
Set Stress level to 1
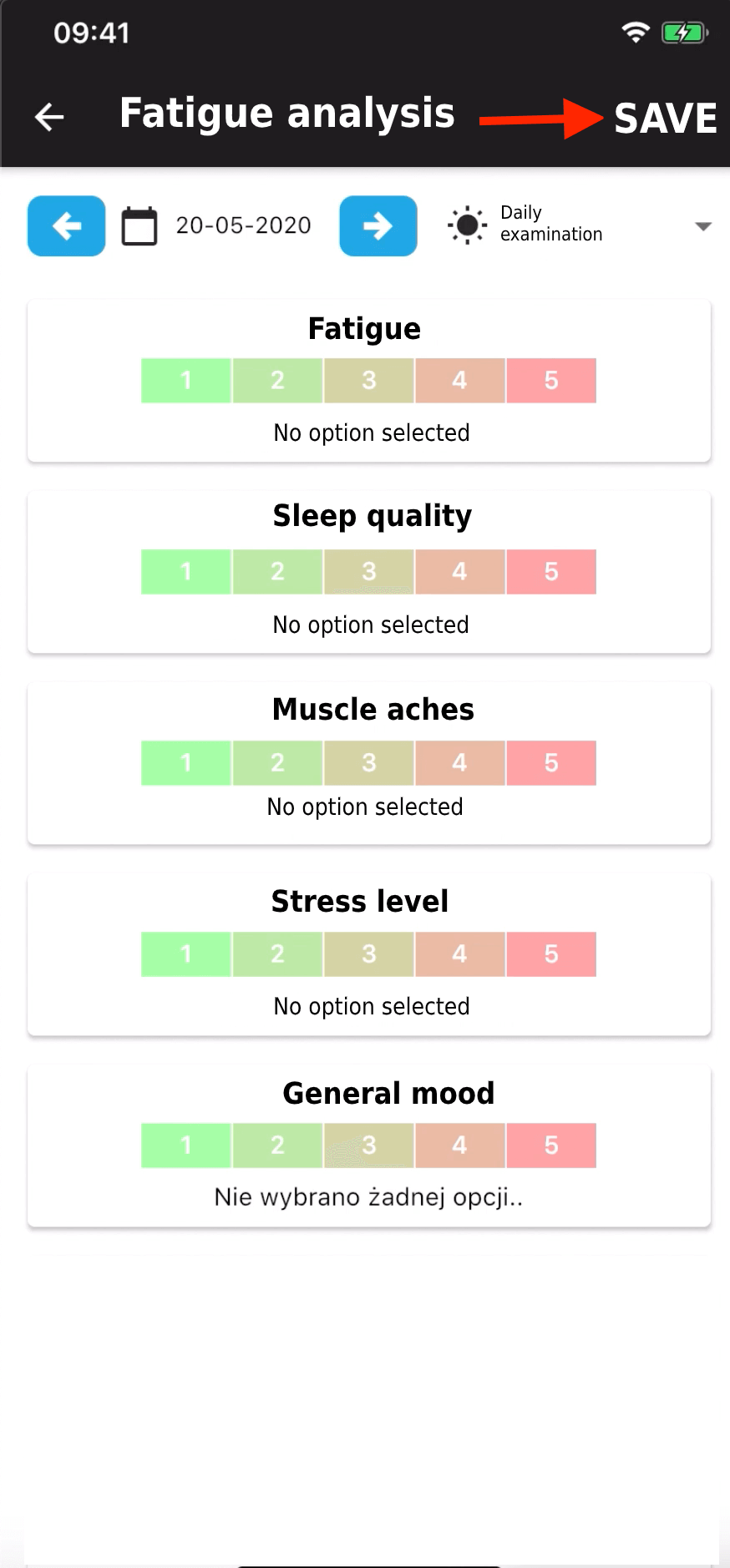[x=186, y=954]
